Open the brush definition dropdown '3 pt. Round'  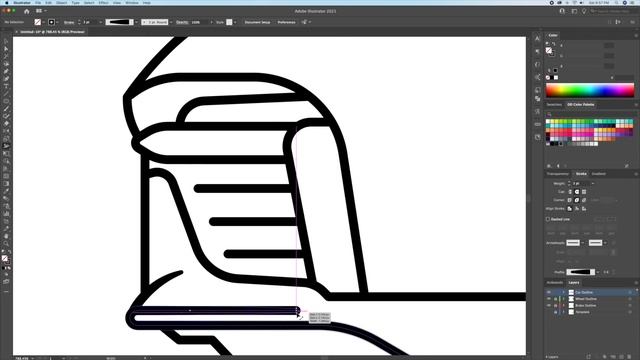coord(171,22)
